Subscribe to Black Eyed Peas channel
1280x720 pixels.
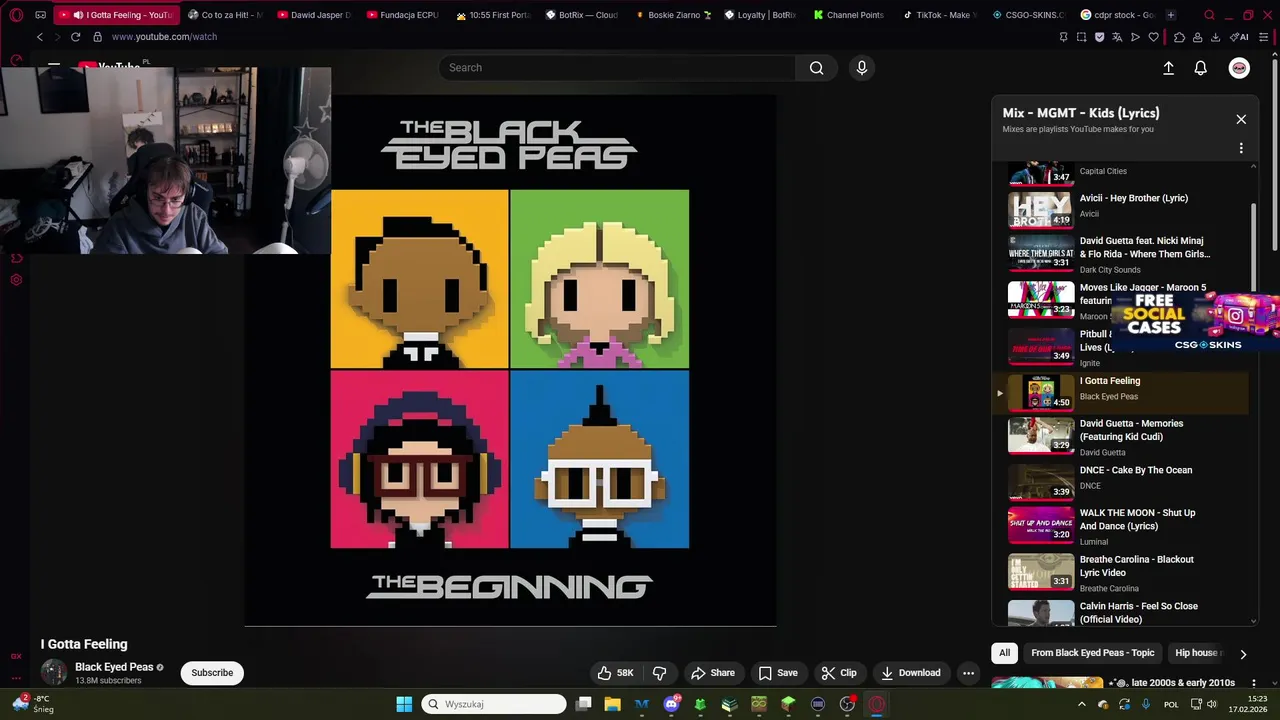[x=212, y=673]
